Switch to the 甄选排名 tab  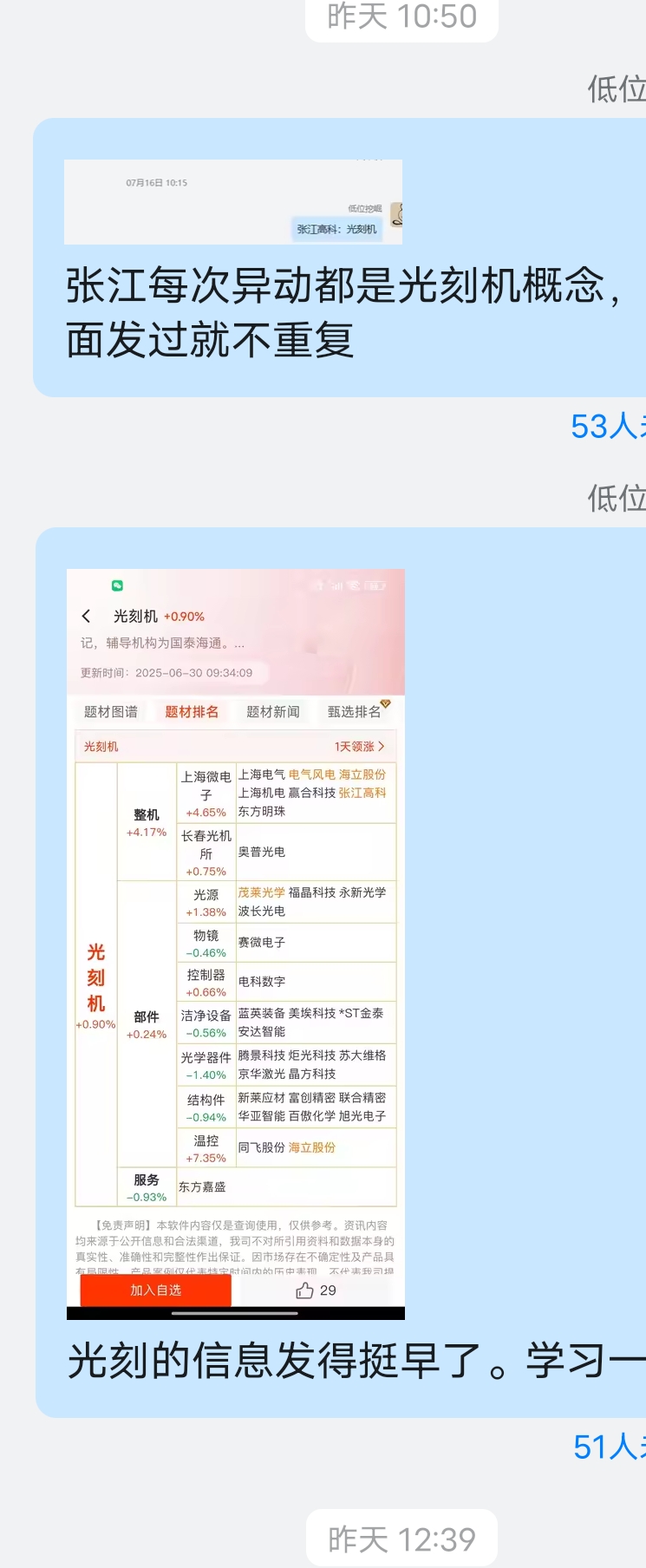[x=354, y=712]
